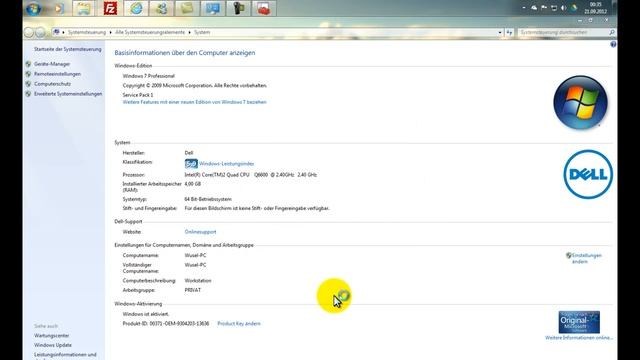This screenshot has width=640, height=360.
Task: Click the Service Pack 1 text
Action: (x=138, y=95)
